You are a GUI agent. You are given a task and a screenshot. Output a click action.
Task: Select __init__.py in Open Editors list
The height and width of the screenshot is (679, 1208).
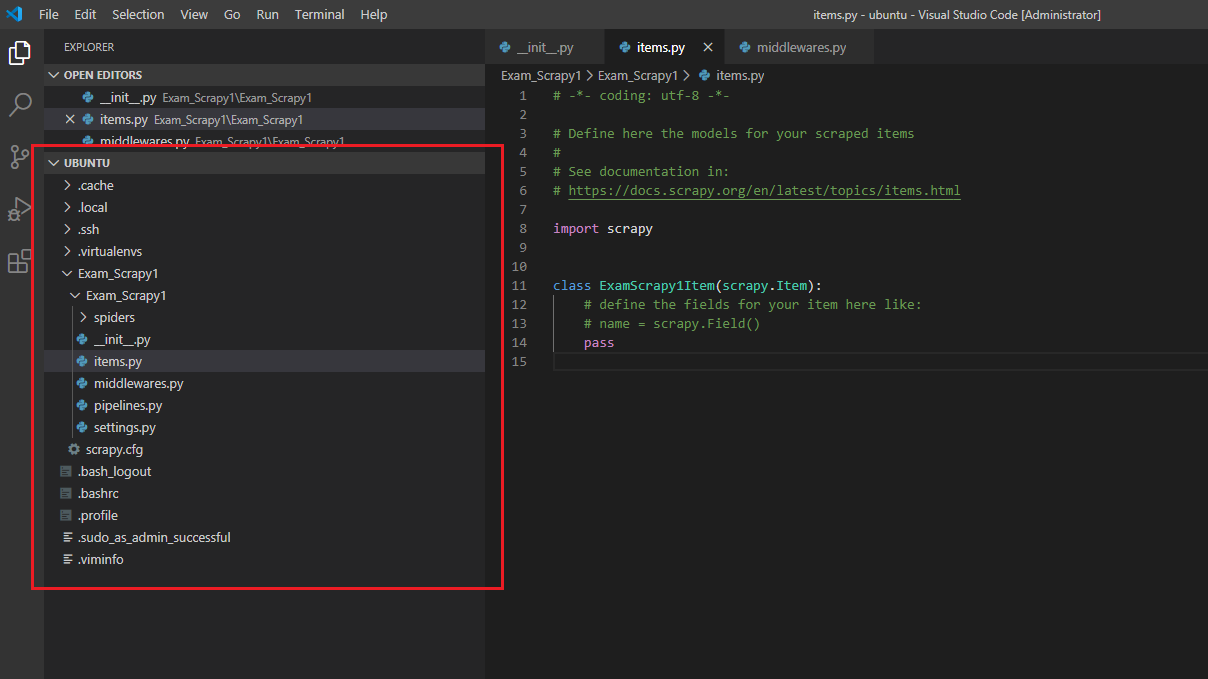(264, 97)
